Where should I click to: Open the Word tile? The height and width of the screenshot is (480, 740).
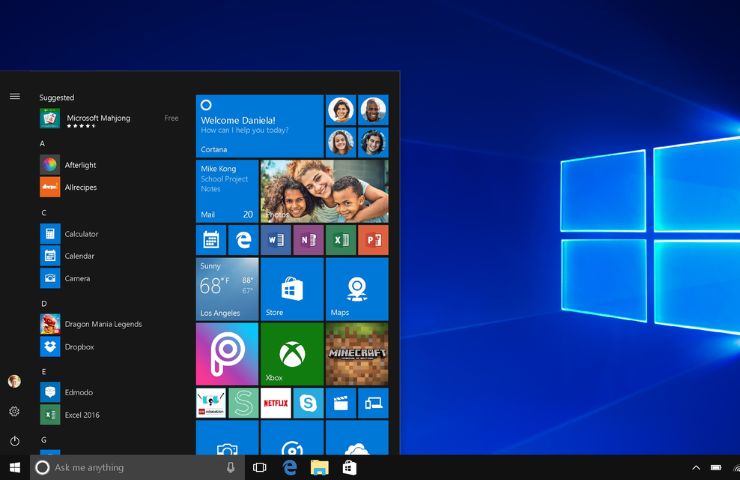click(275, 240)
